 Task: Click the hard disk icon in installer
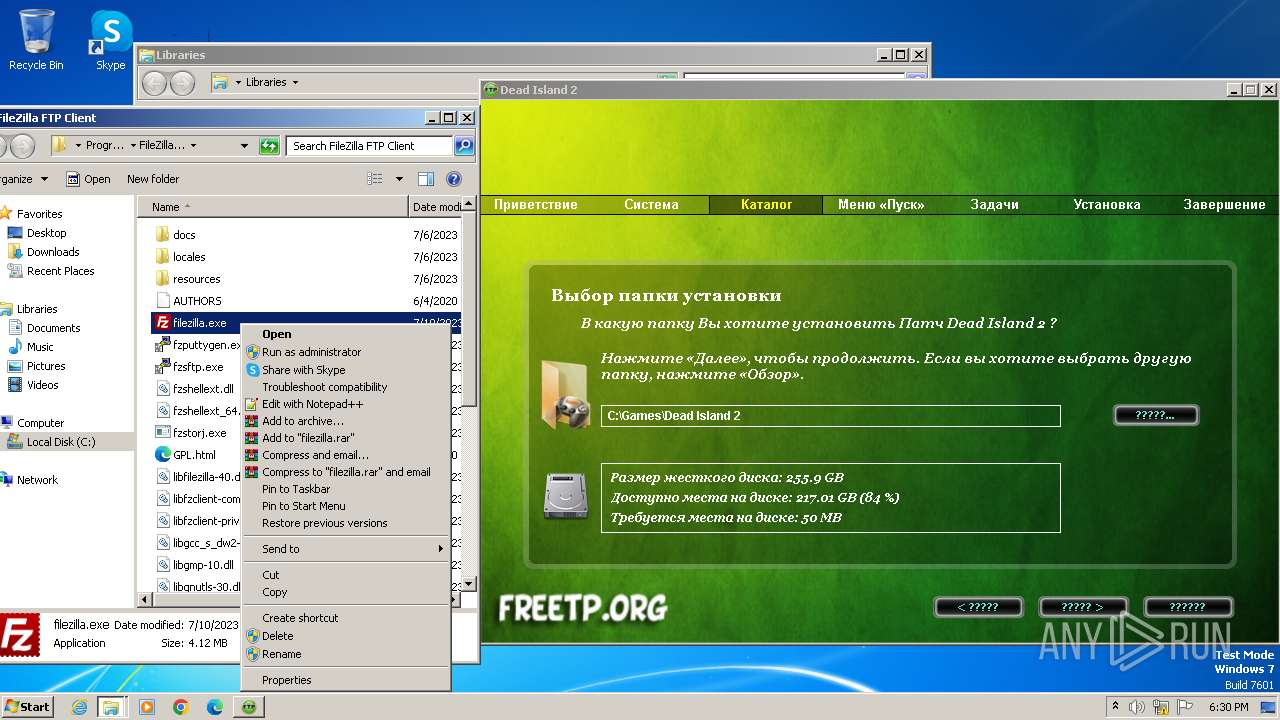tap(565, 497)
